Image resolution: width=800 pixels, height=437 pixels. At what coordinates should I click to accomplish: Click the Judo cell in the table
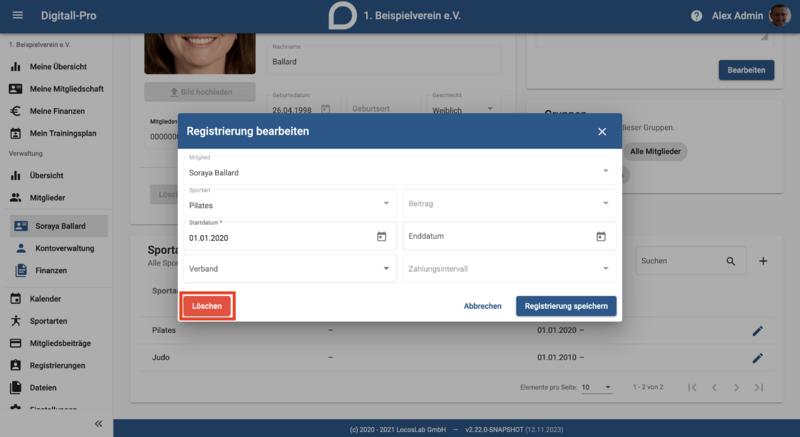[x=161, y=357]
